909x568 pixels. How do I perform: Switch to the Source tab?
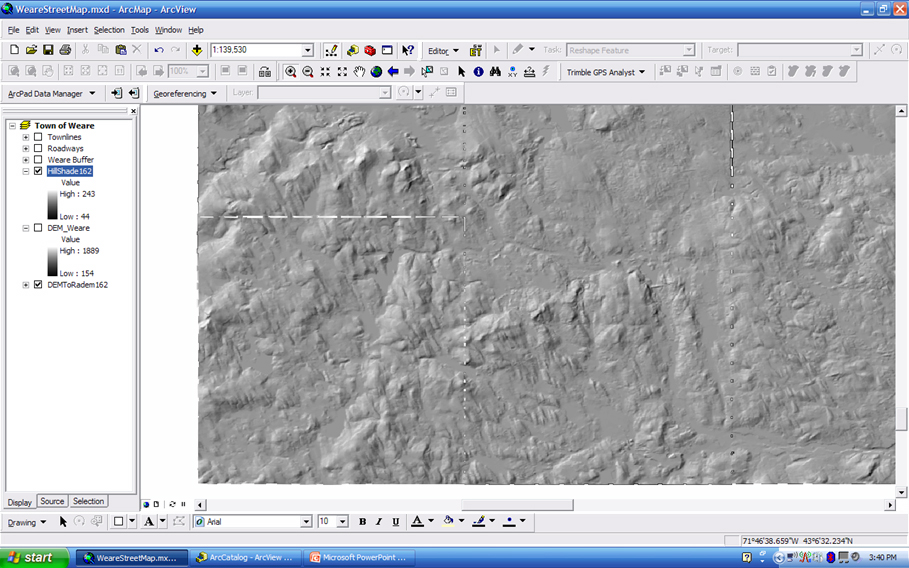[x=52, y=501]
